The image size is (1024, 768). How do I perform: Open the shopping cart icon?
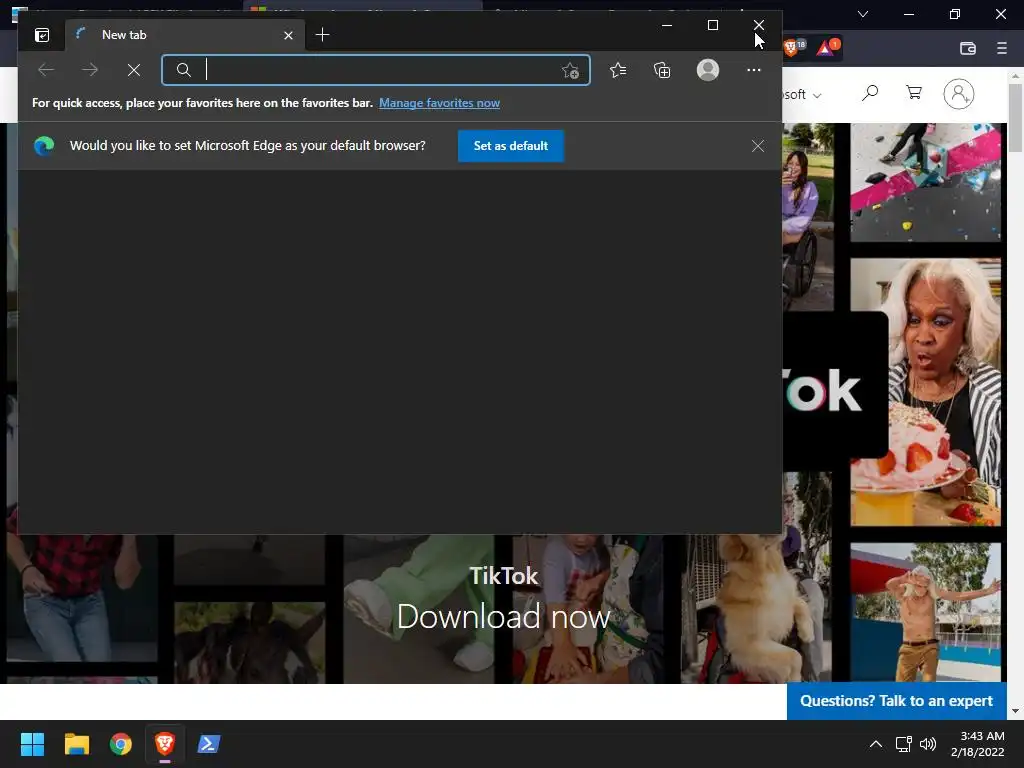pyautogui.click(x=914, y=93)
